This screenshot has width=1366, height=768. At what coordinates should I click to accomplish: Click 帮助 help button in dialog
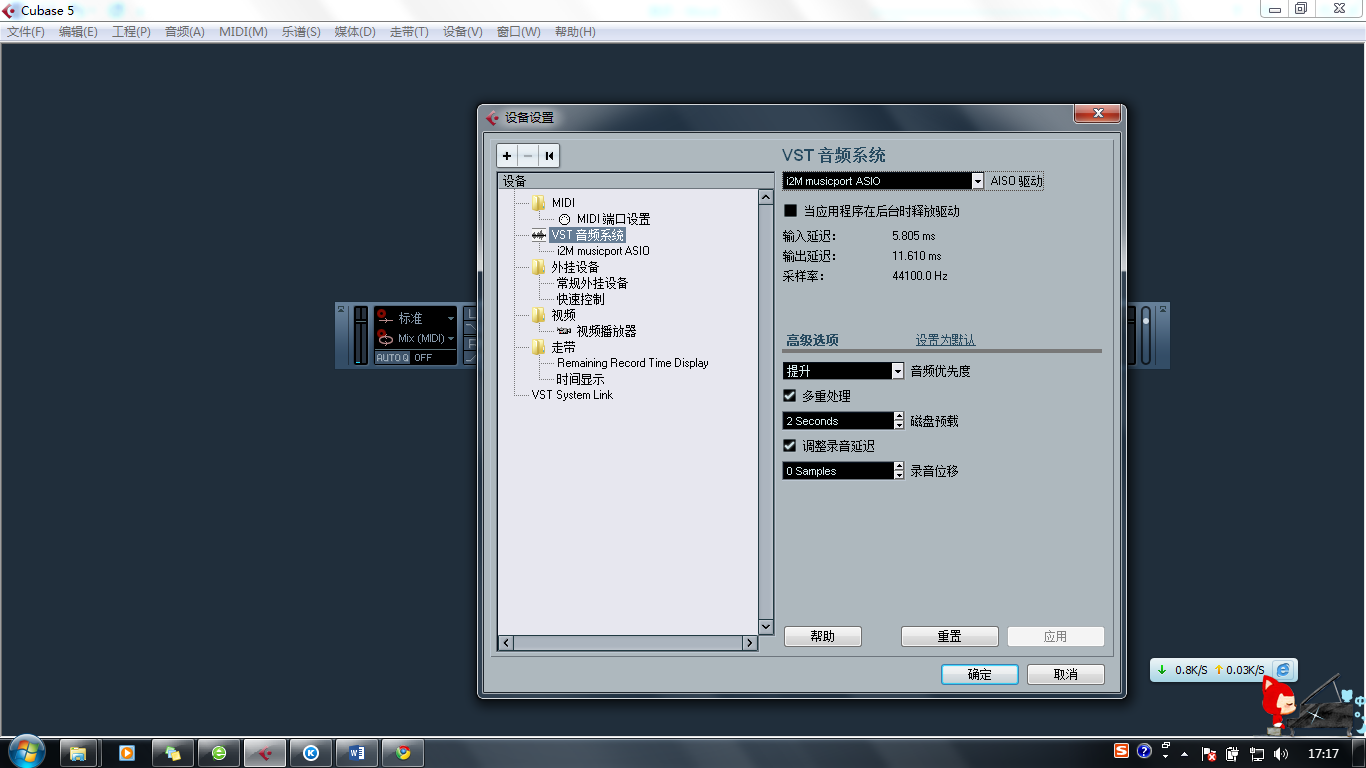point(823,636)
